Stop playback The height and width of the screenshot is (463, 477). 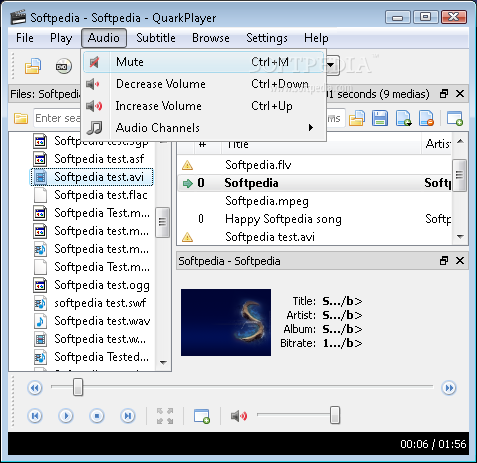pyautogui.click(x=97, y=416)
